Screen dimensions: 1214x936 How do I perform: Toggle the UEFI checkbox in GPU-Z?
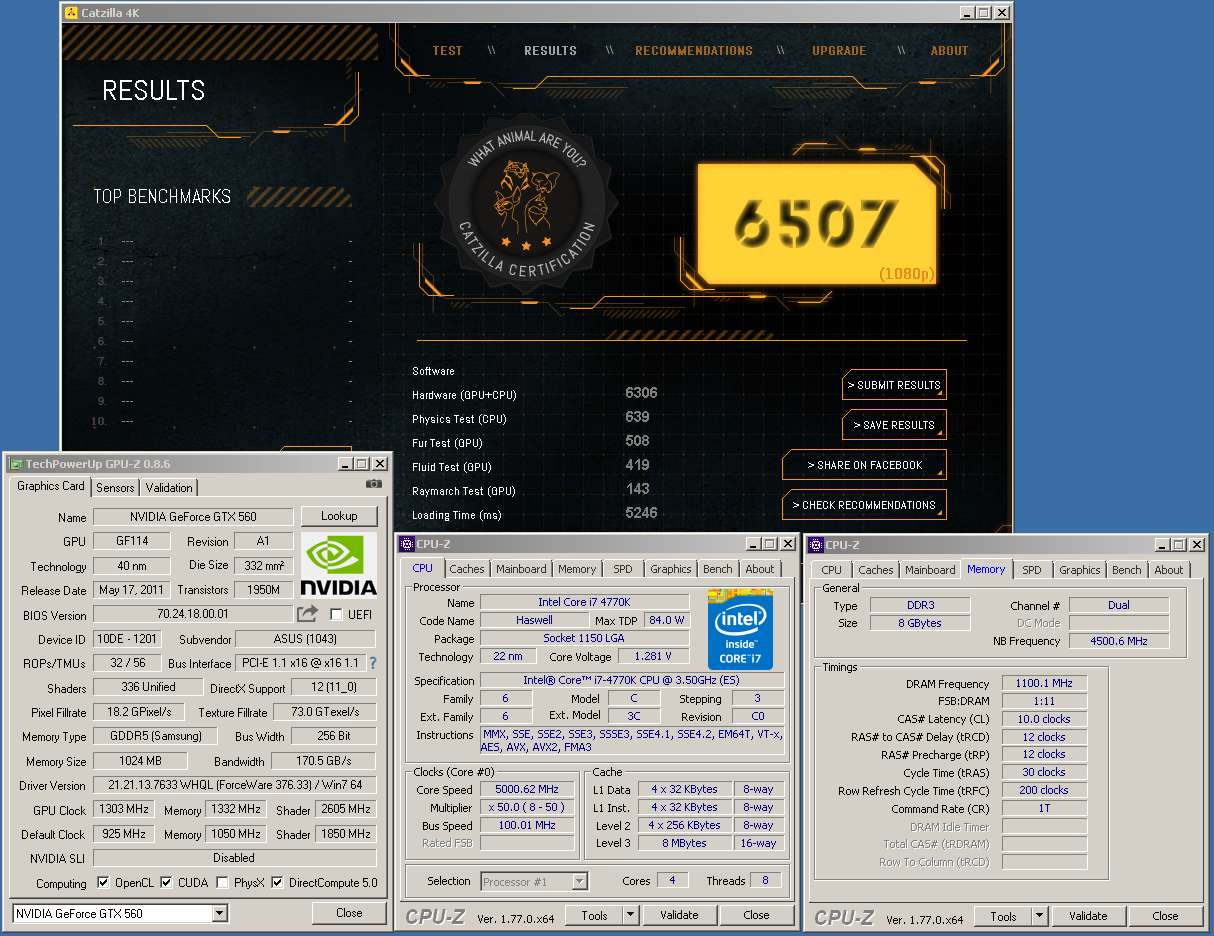click(336, 614)
